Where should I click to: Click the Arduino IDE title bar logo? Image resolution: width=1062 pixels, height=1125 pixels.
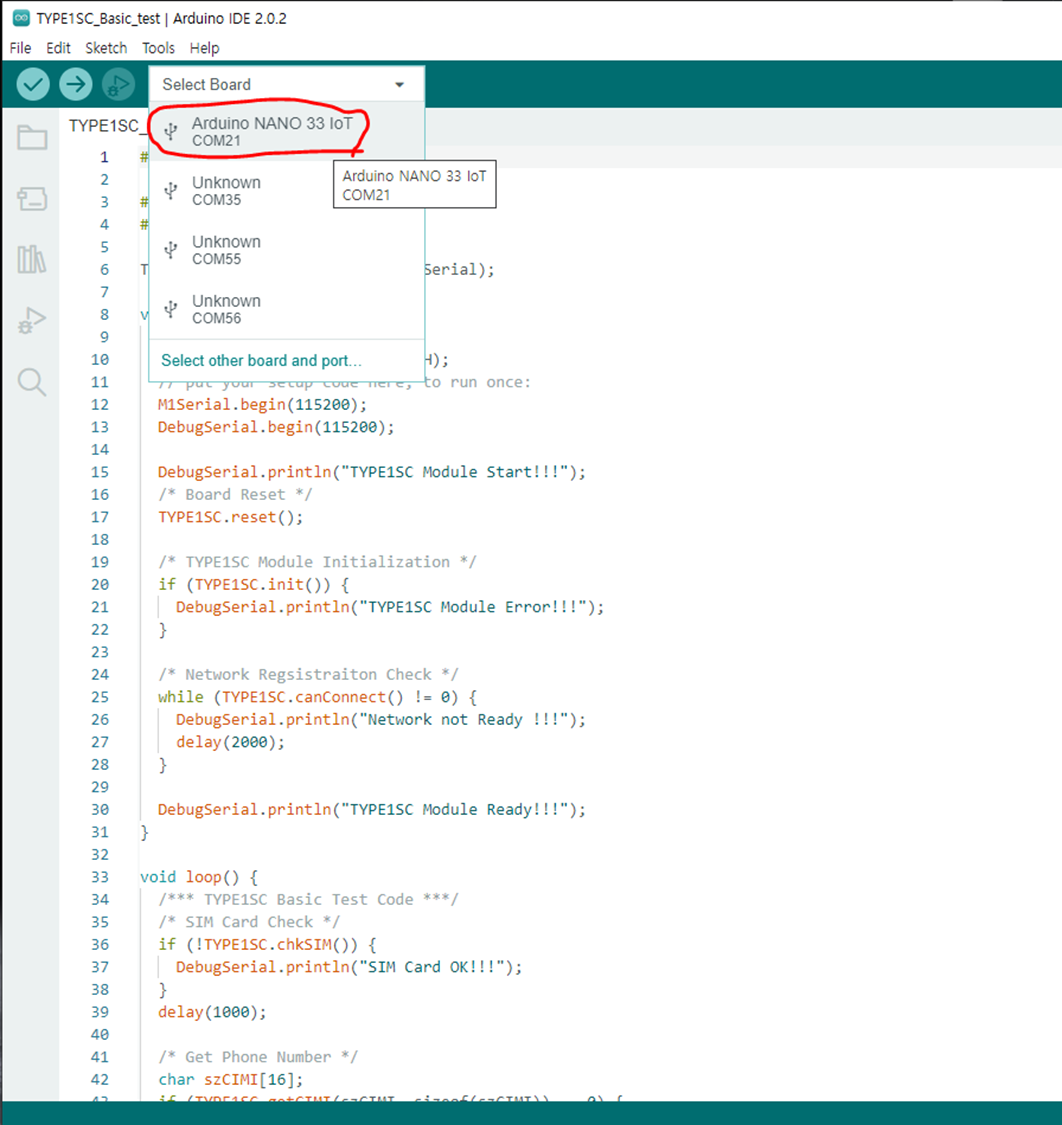[22, 19]
